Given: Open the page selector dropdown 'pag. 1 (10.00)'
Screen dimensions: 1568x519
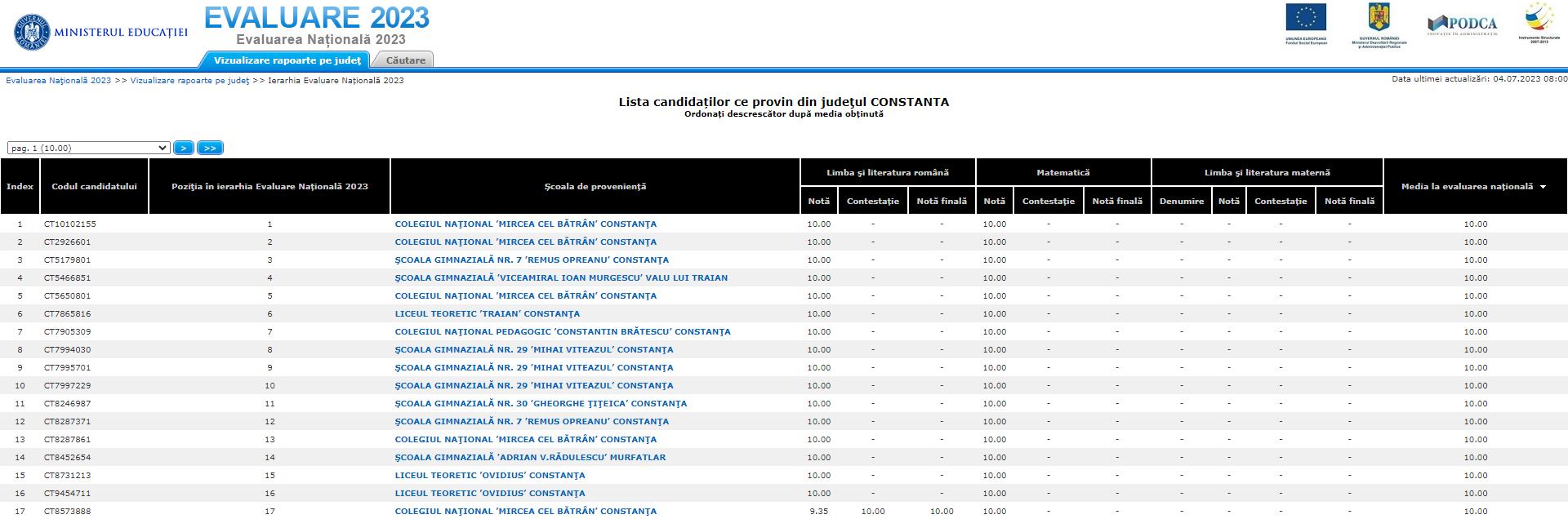Looking at the screenshot, I should click(x=88, y=148).
